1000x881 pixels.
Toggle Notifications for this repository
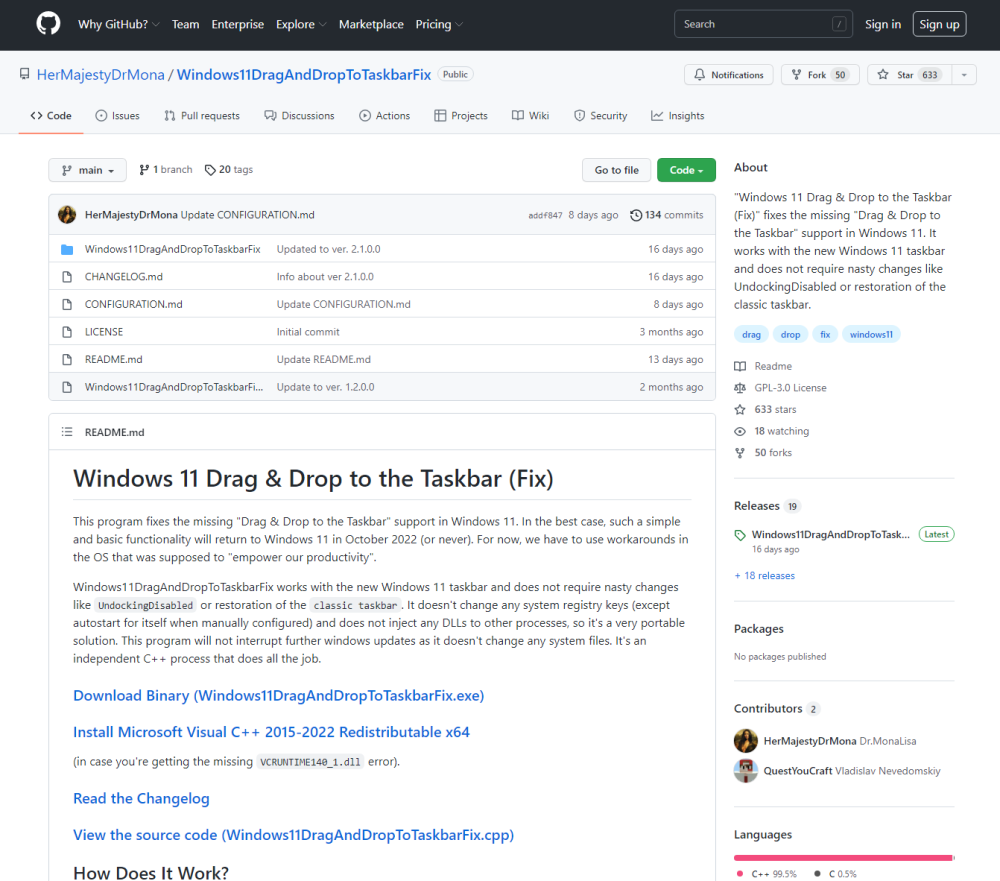(728, 75)
